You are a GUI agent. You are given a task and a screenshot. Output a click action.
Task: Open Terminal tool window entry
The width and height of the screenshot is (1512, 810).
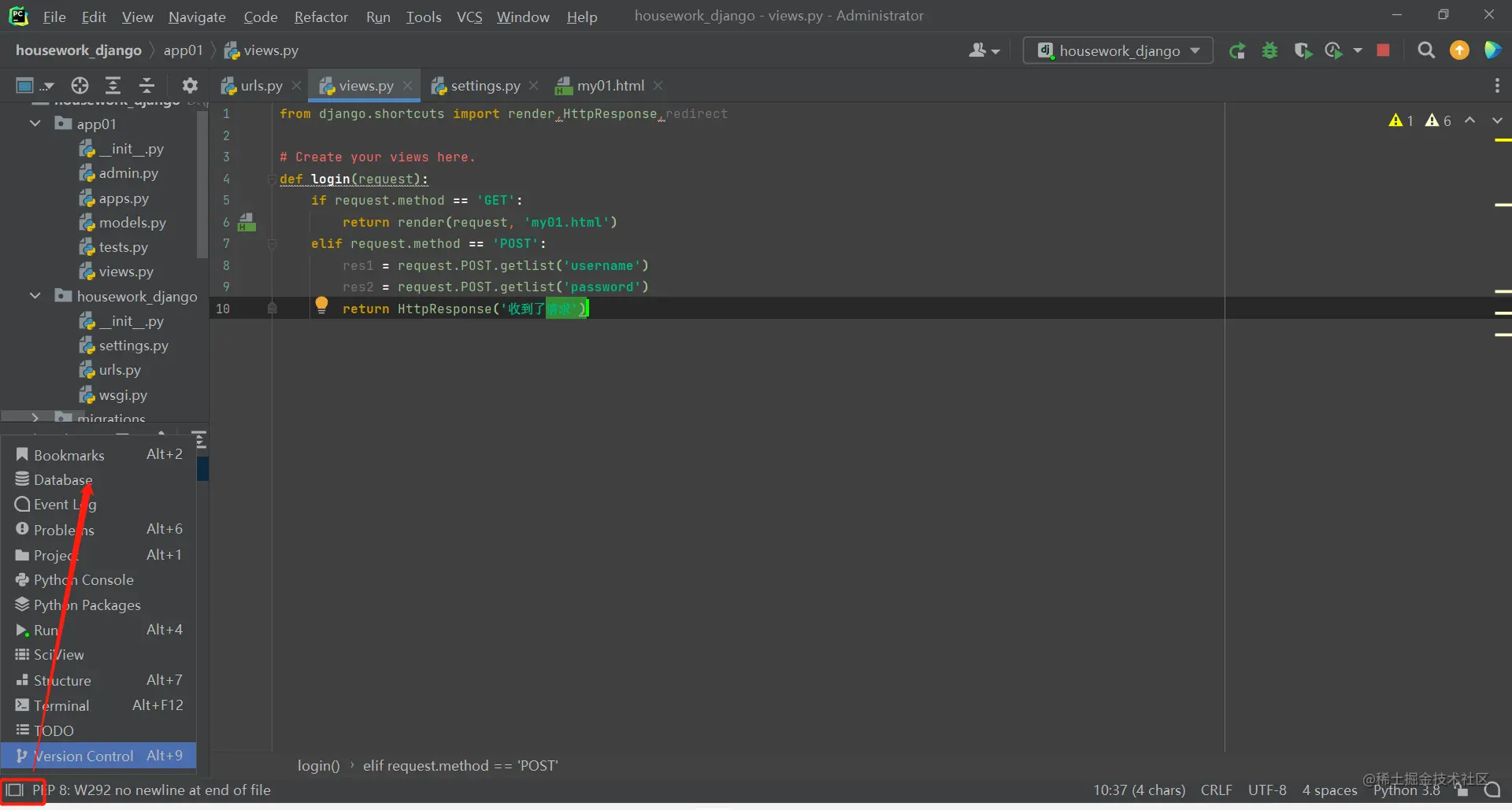tap(98, 705)
